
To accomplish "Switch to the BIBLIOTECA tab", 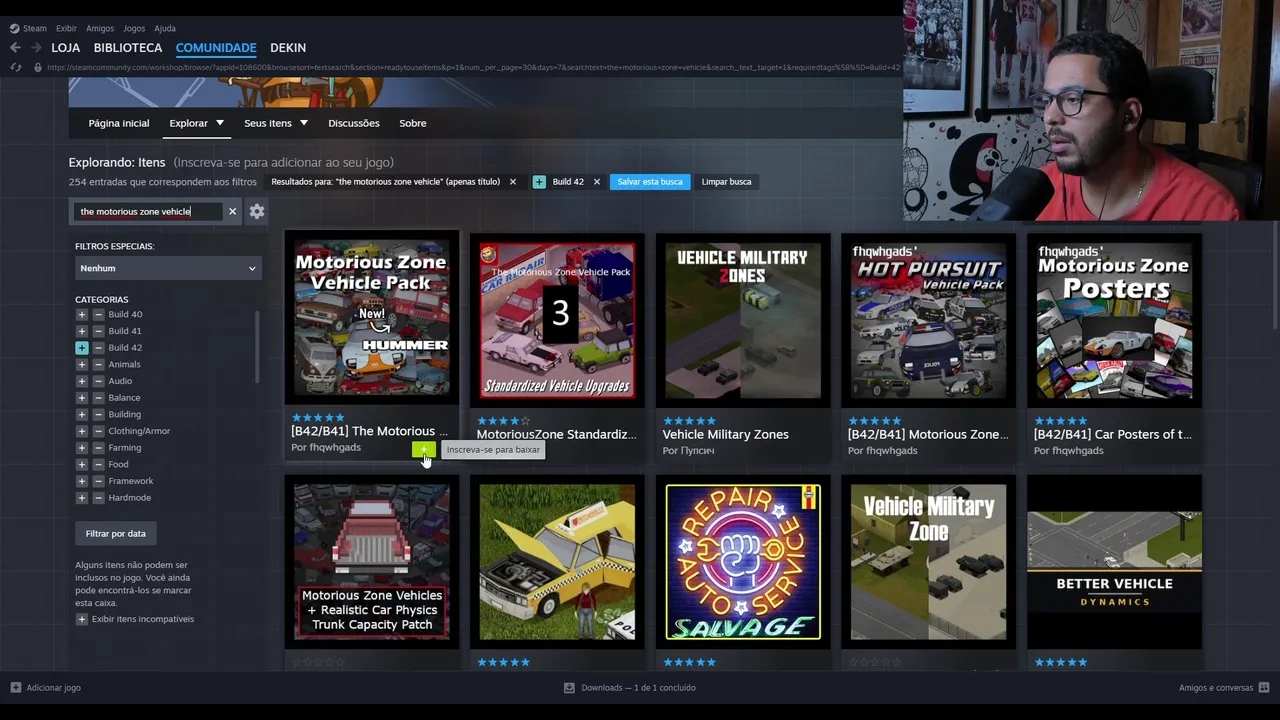I will [x=128, y=48].
